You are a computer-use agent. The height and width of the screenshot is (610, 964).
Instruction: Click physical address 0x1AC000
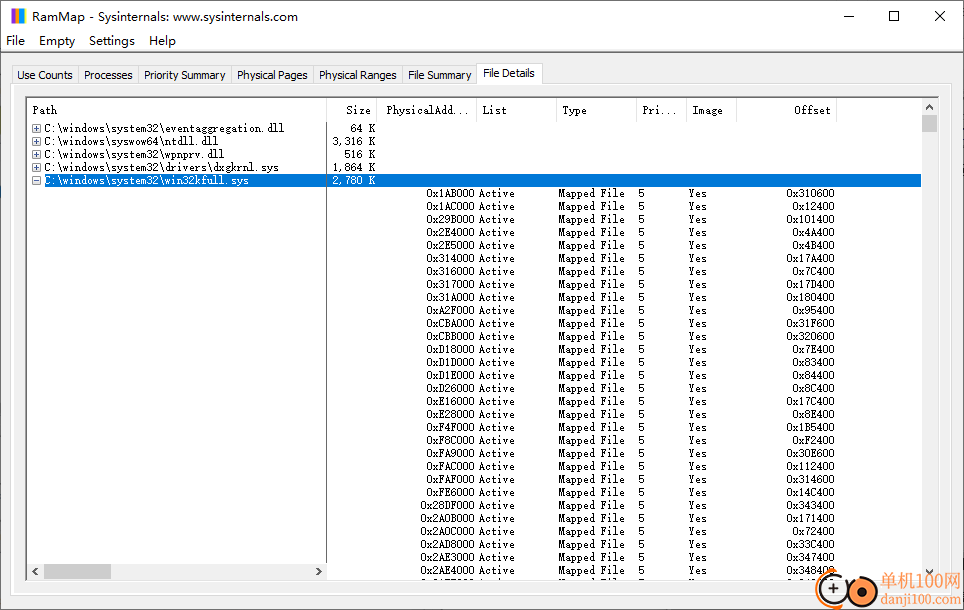(450, 206)
